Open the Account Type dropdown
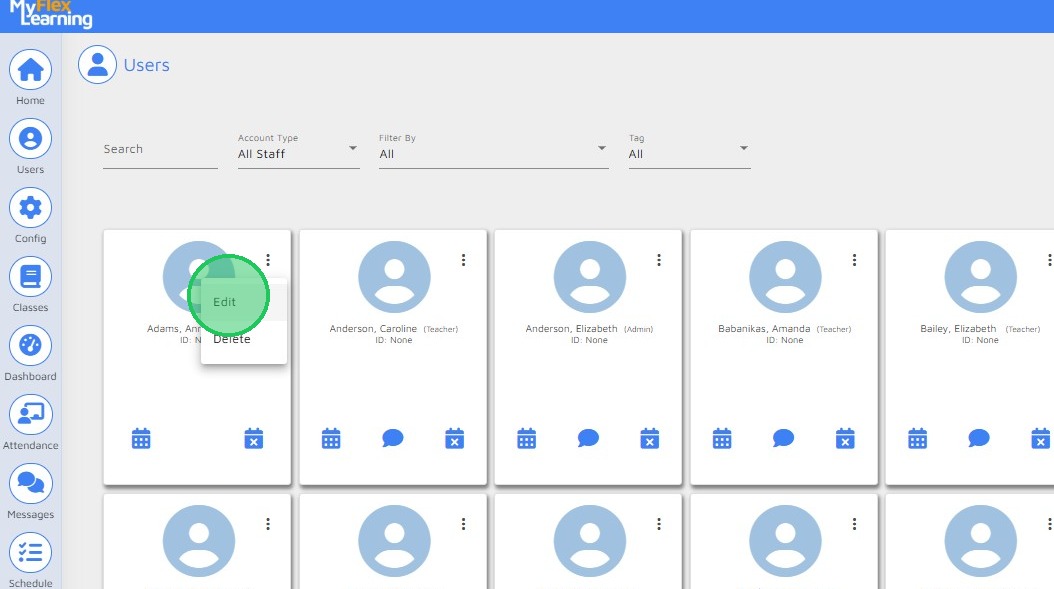 (298, 150)
